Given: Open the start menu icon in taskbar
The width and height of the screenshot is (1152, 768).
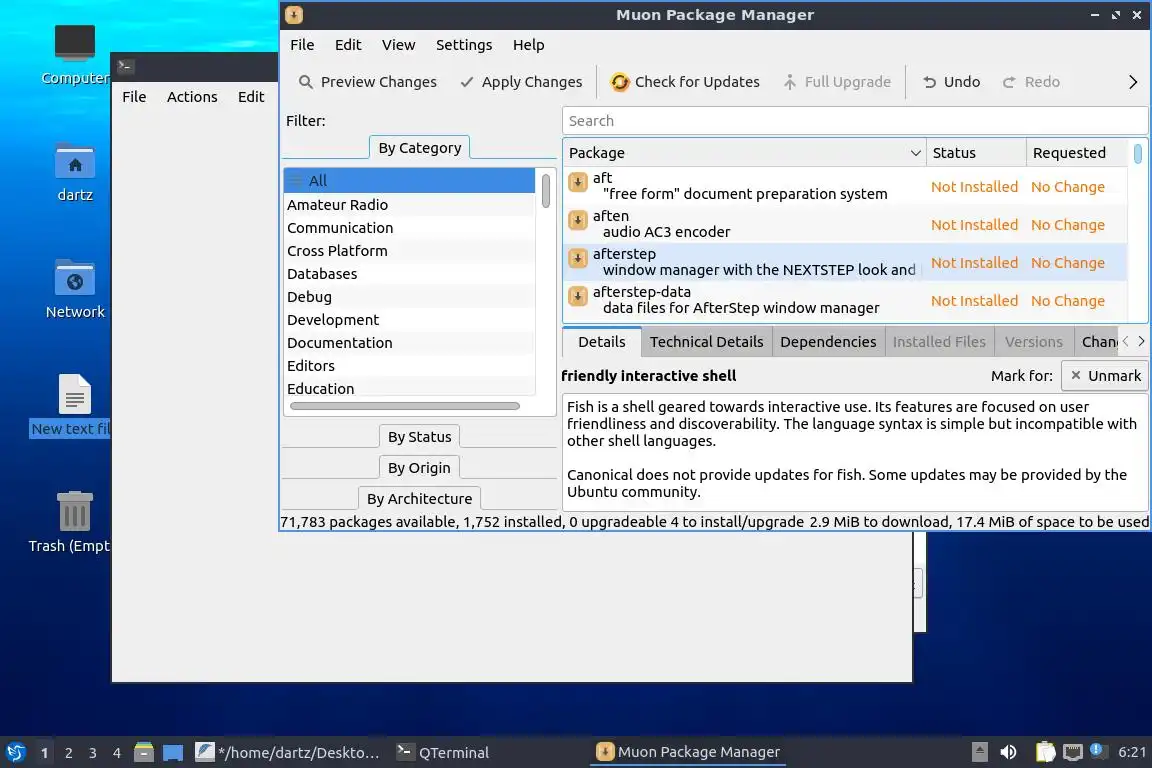Looking at the screenshot, I should (15, 753).
